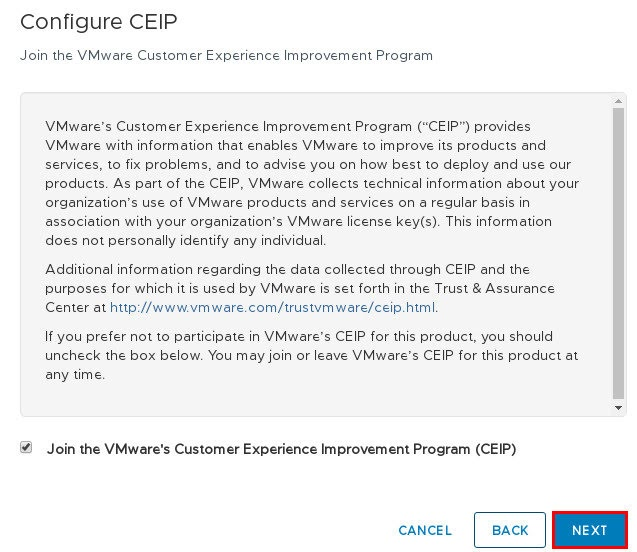Screen dimensions: 637x552
Task: Click the NEXT button
Action: [x=589, y=530]
